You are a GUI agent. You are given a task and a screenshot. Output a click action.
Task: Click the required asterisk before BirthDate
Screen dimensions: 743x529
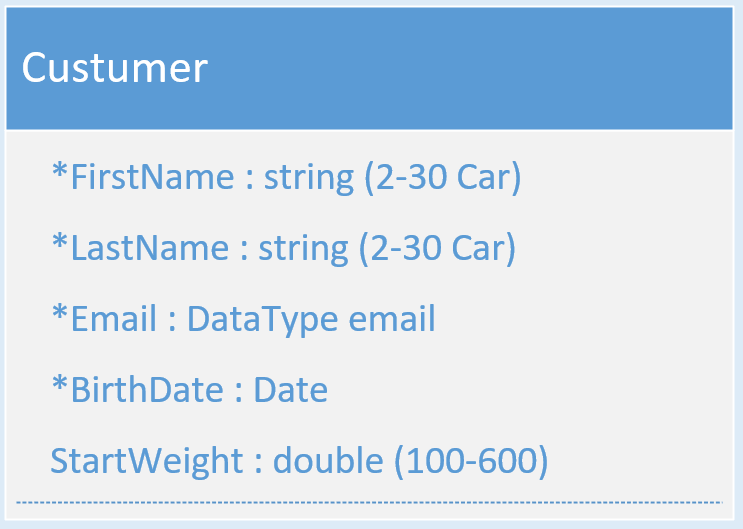60,383
